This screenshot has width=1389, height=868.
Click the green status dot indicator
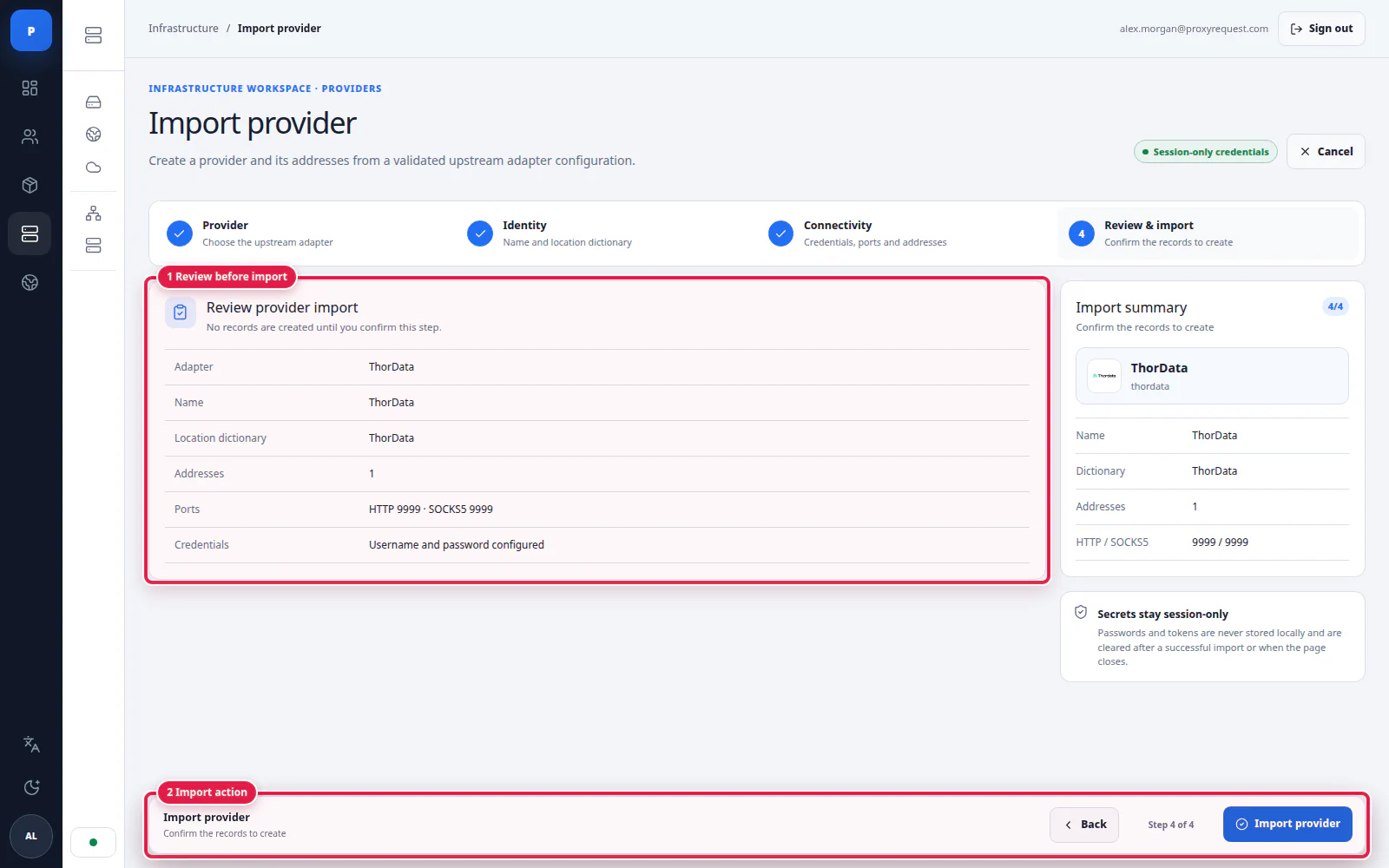tap(94, 842)
